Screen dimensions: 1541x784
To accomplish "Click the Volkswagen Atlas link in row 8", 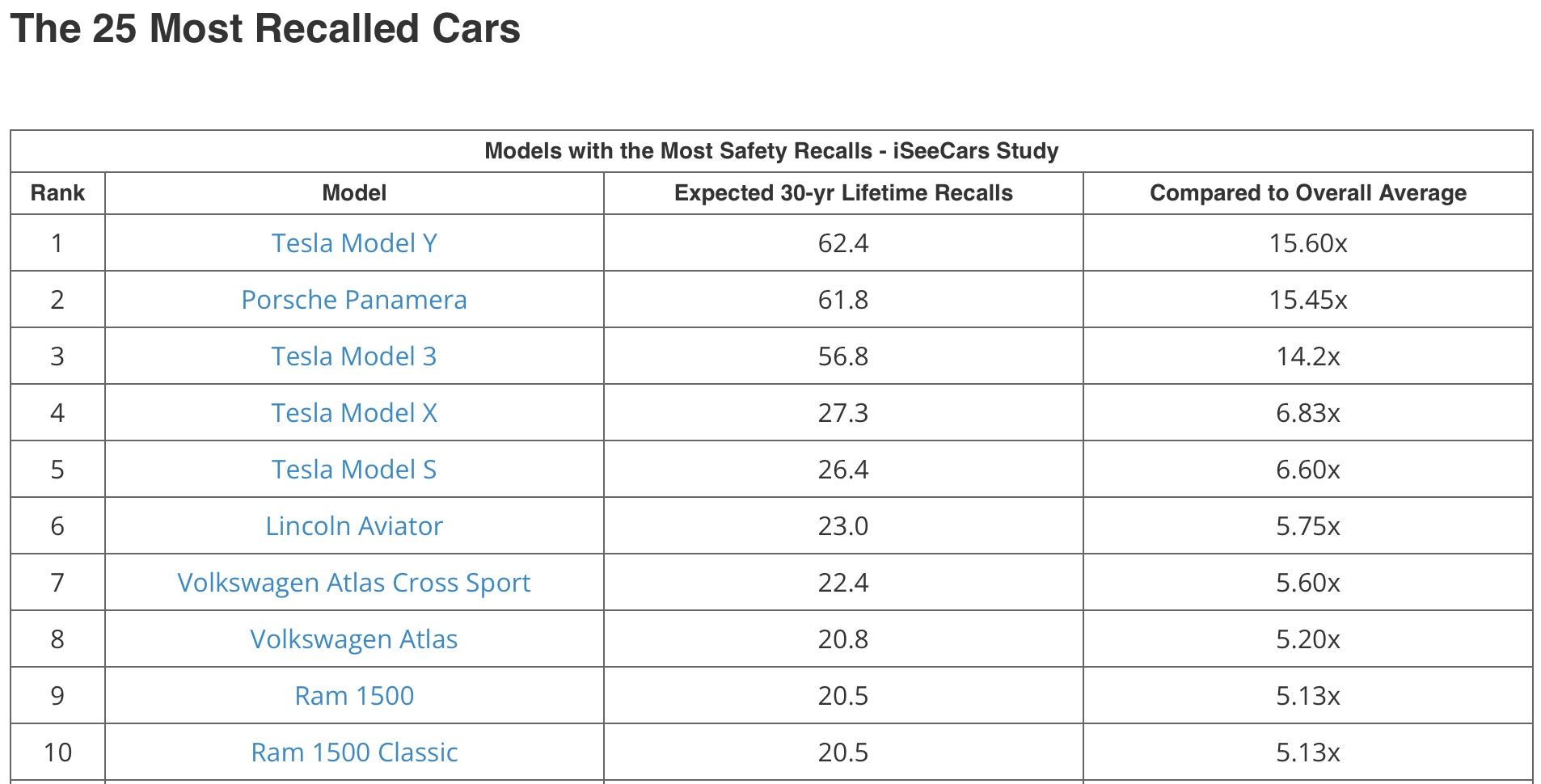I will tap(354, 639).
